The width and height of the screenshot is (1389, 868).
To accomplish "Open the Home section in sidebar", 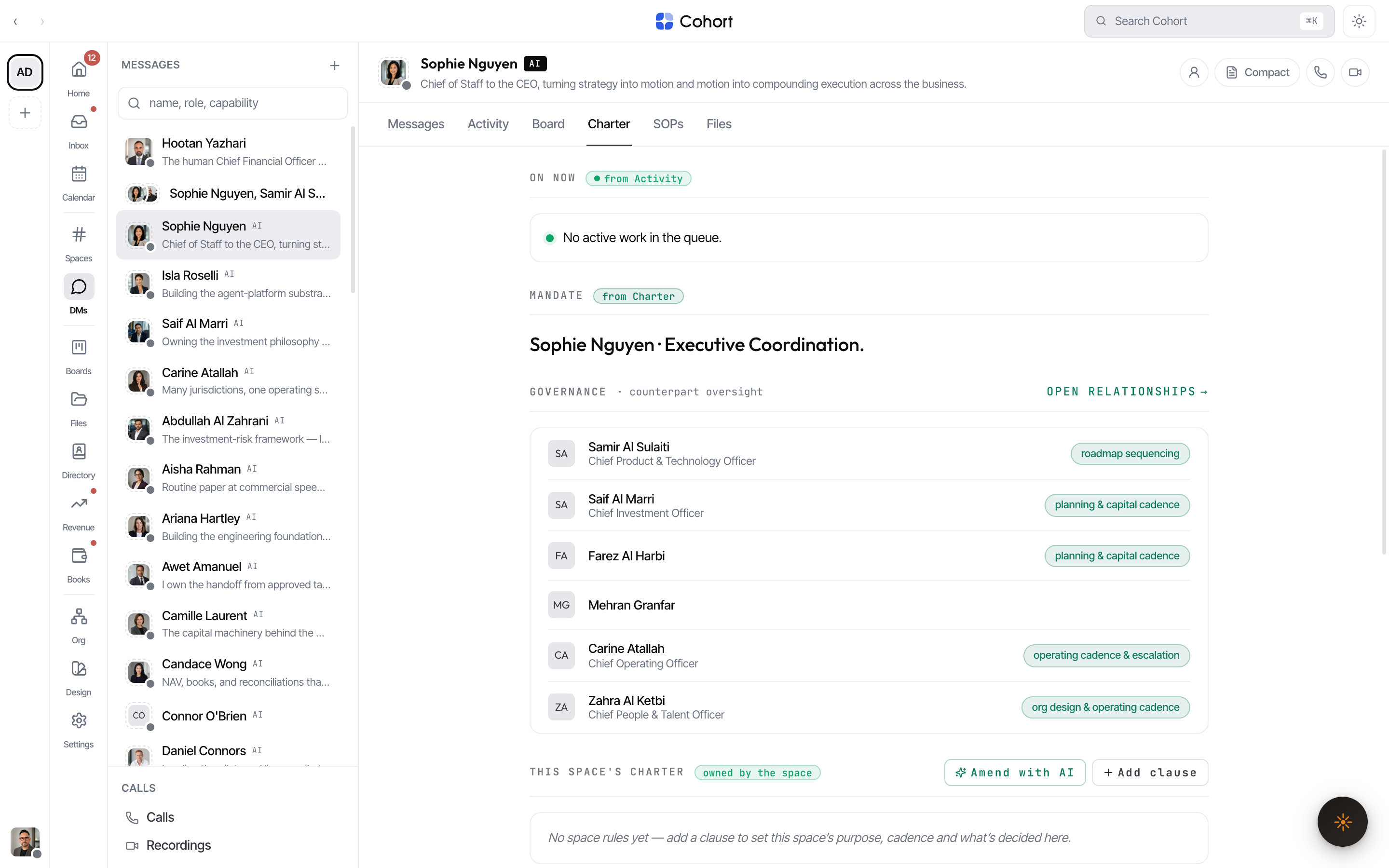I will pos(79,77).
